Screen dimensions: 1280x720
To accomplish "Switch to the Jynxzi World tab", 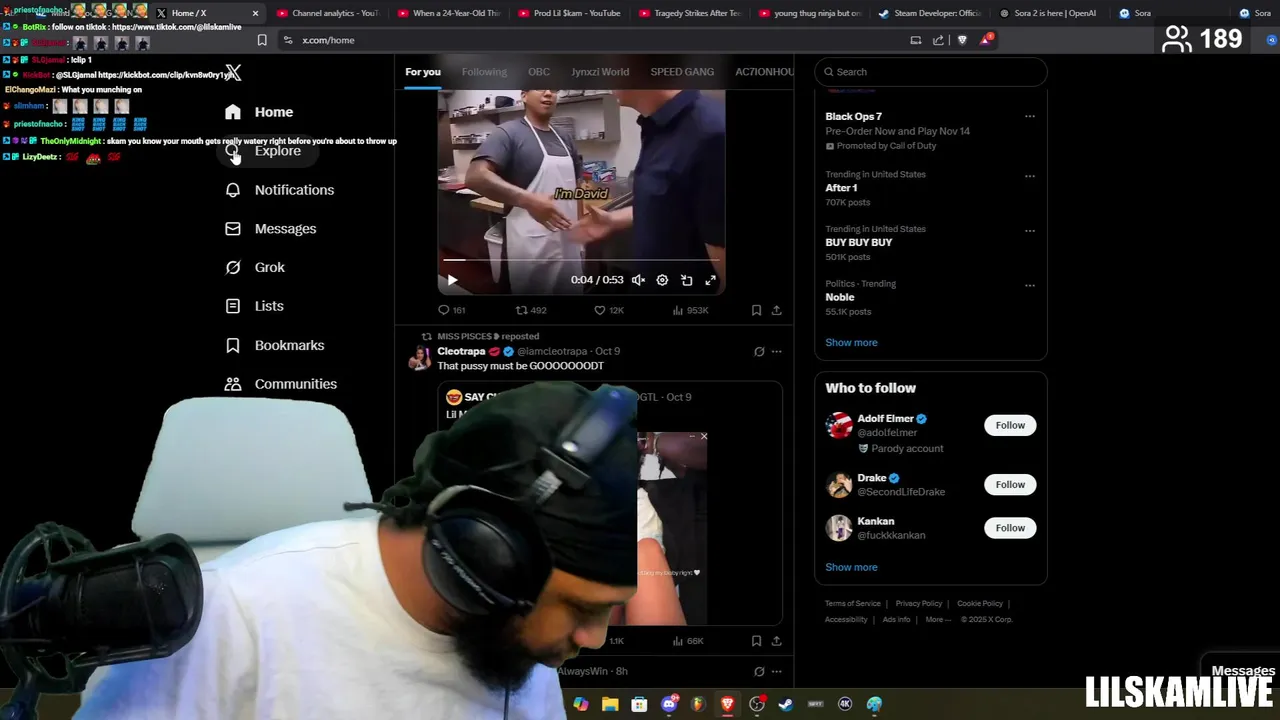I will (x=600, y=72).
